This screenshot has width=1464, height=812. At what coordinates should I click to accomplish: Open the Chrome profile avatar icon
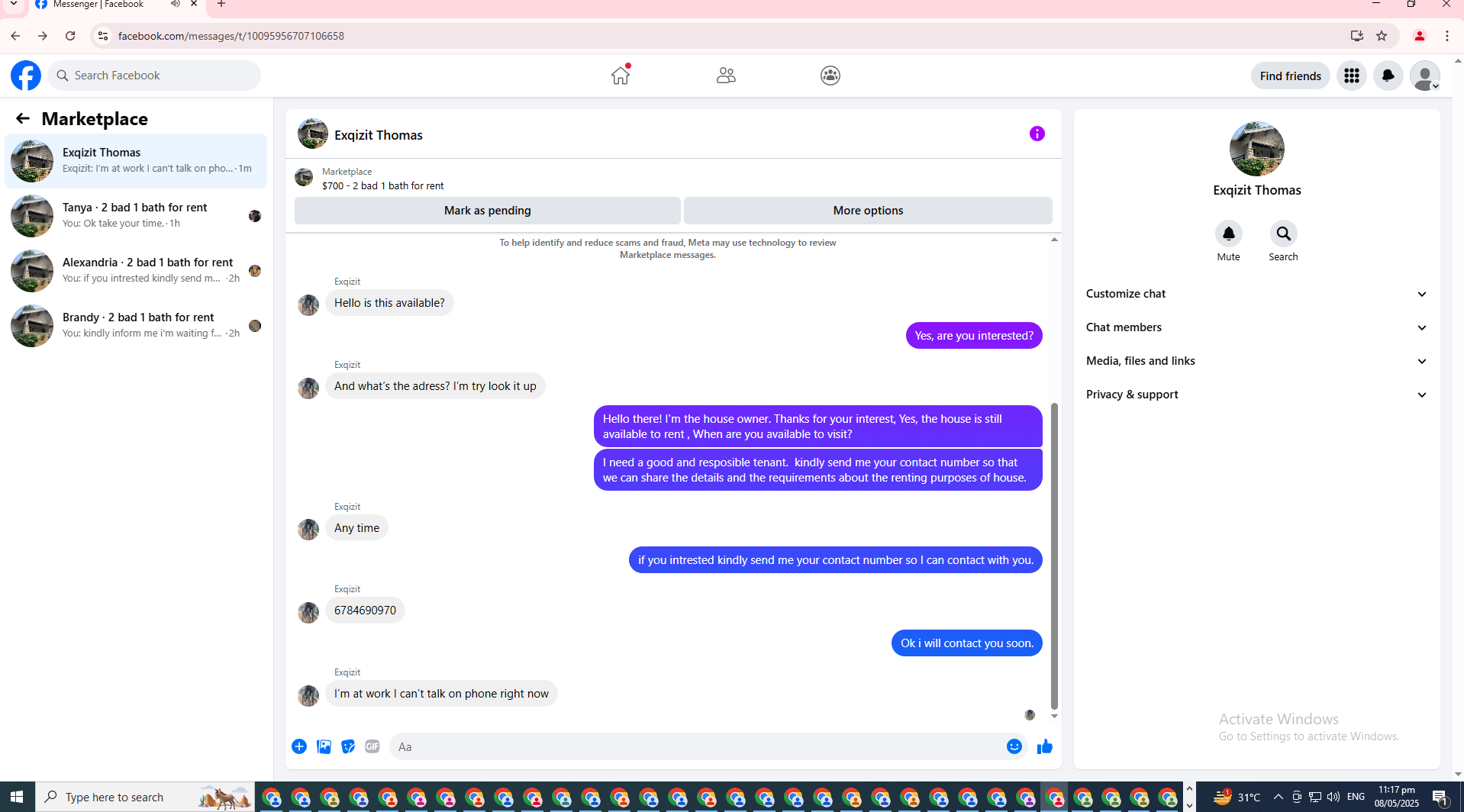[1420, 36]
